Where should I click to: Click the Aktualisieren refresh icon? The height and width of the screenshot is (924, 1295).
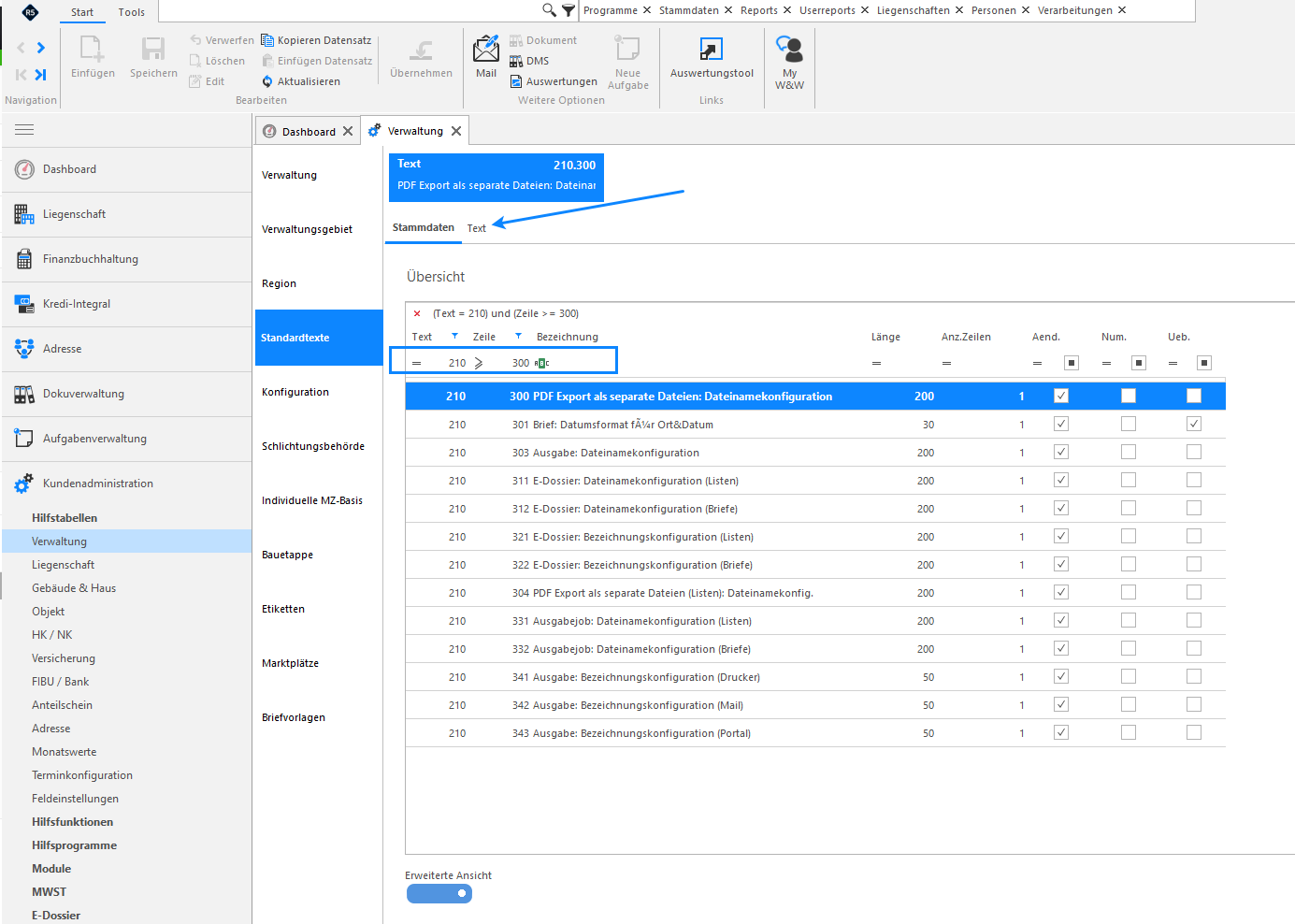coord(267,81)
